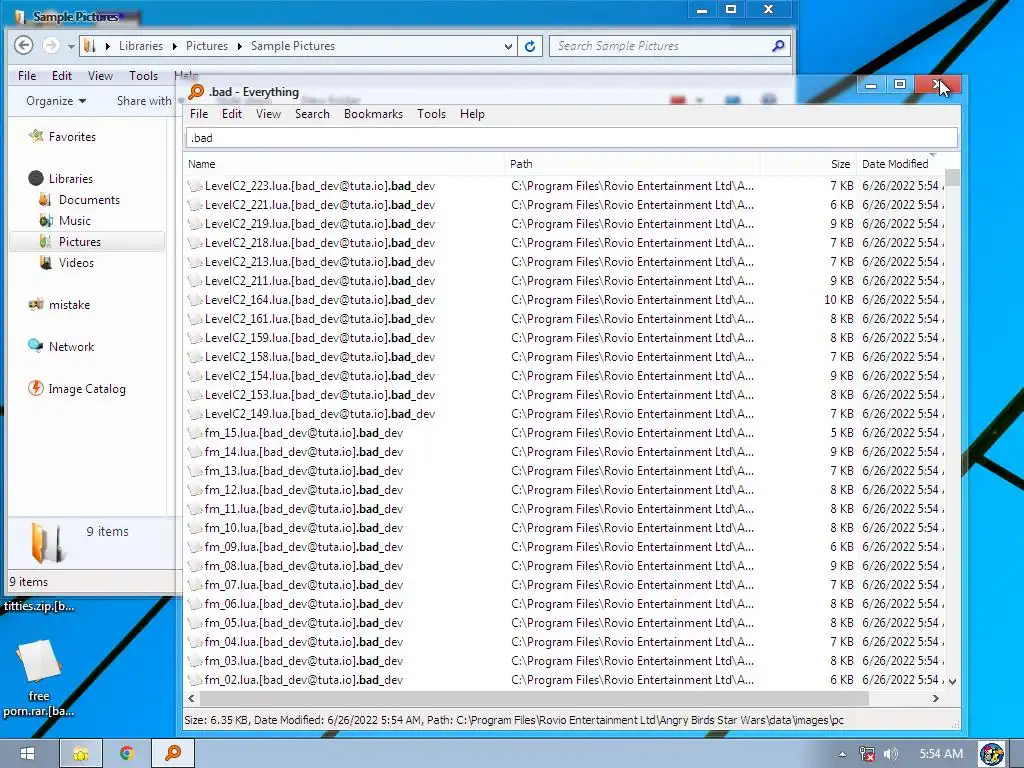The image size is (1024, 768).
Task: Open Tools menu in Everything window
Action: point(431,114)
